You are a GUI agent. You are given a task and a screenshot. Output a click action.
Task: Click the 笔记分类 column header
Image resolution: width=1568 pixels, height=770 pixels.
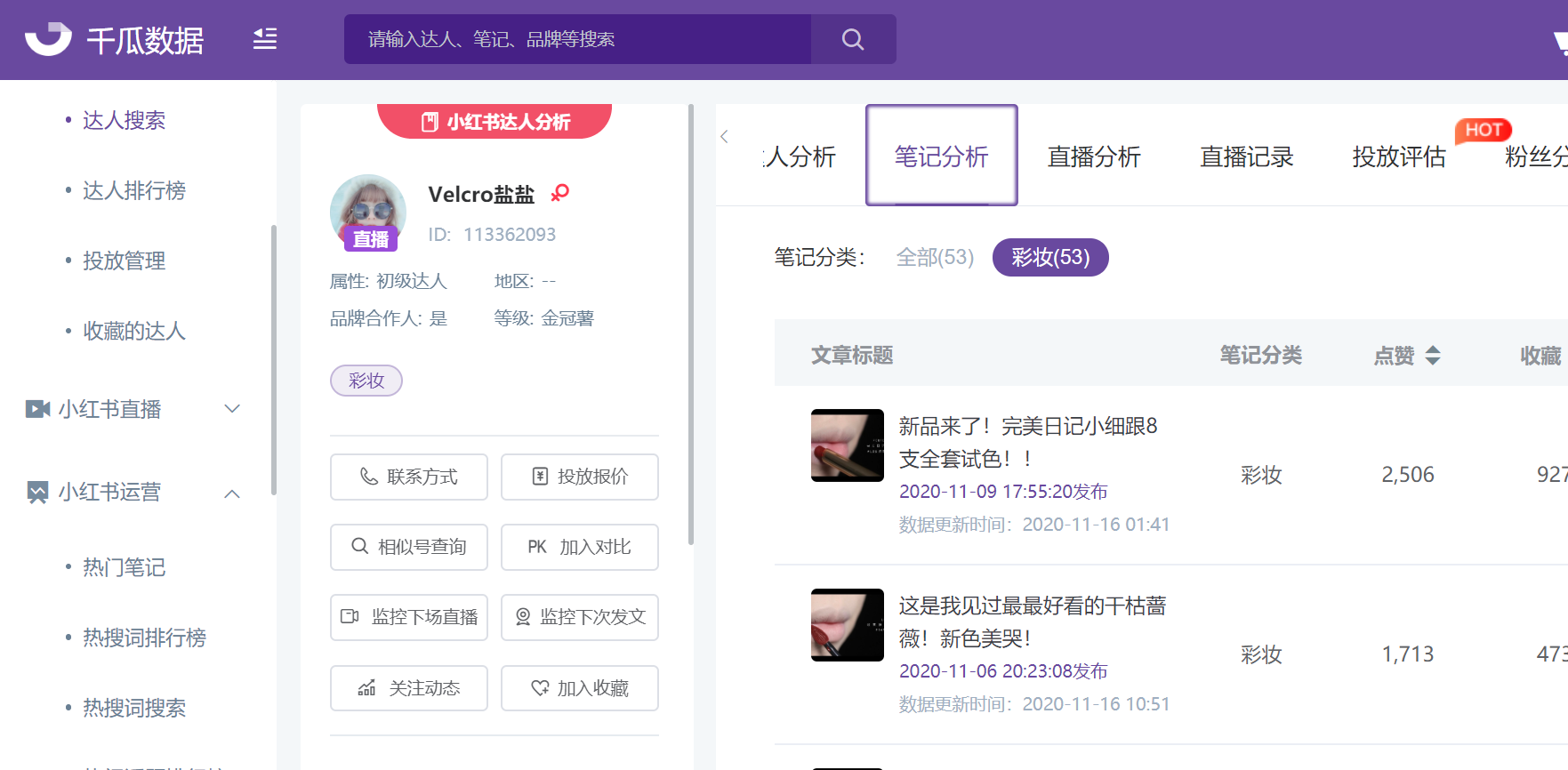(1260, 356)
